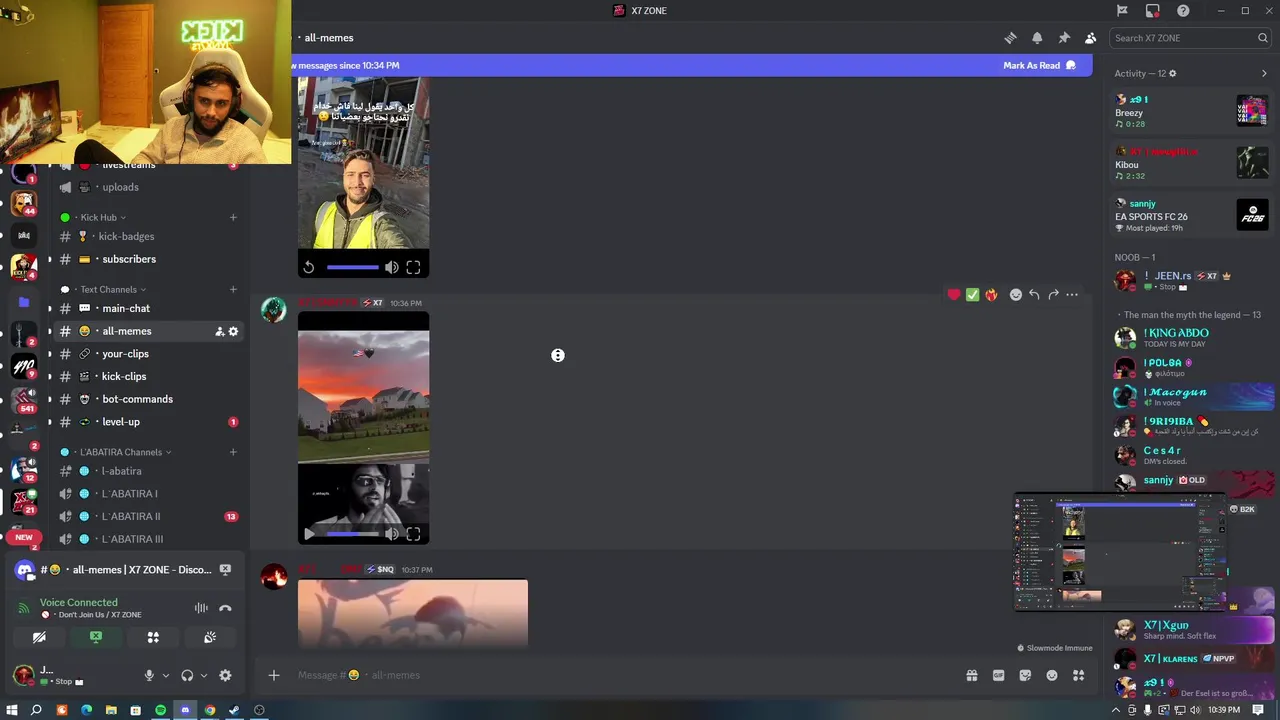Open the inbox screen icon in title bar
The width and height of the screenshot is (1280, 720).
[x=1153, y=11]
